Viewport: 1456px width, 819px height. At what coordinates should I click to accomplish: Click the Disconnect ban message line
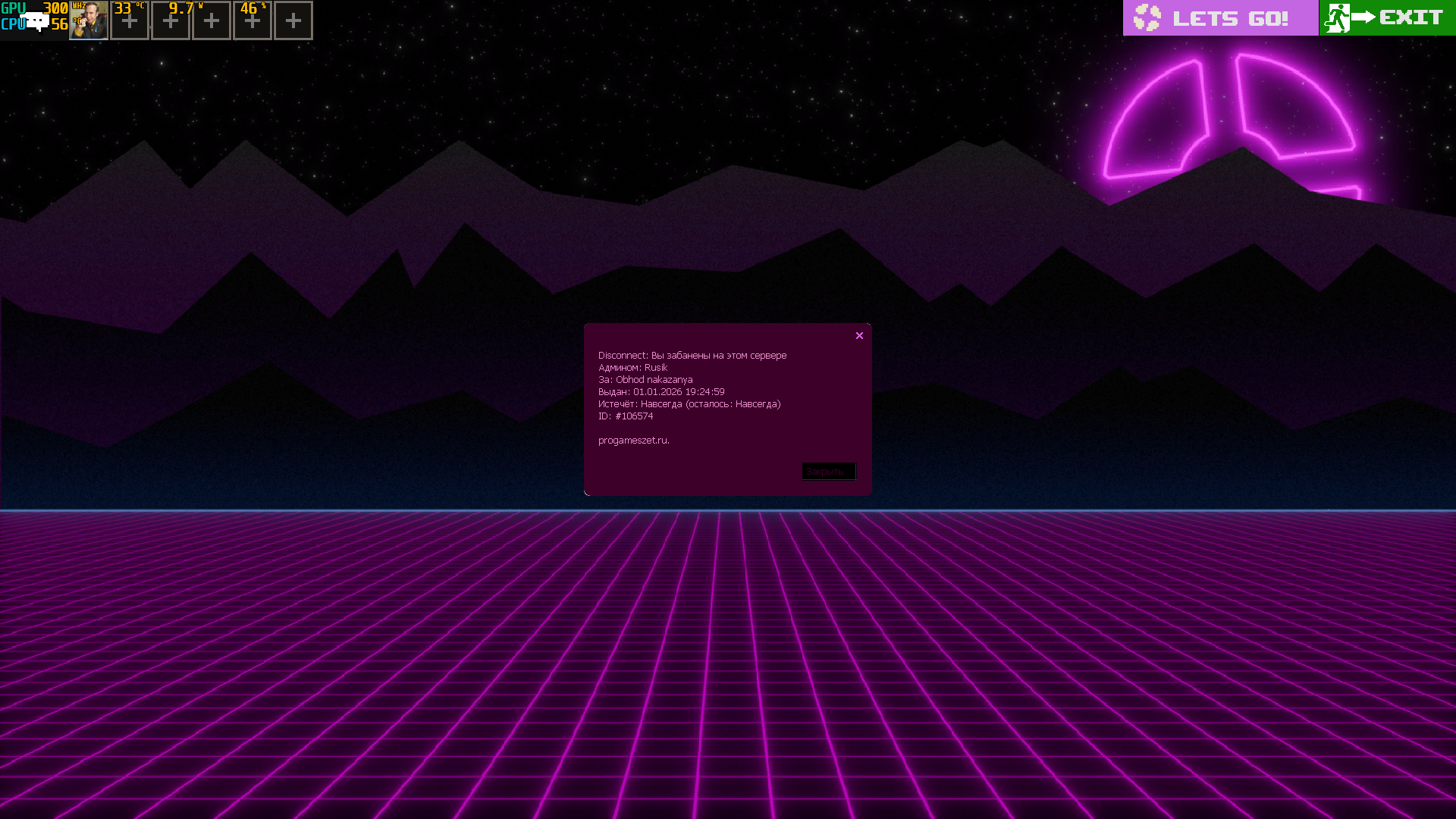[x=692, y=356]
